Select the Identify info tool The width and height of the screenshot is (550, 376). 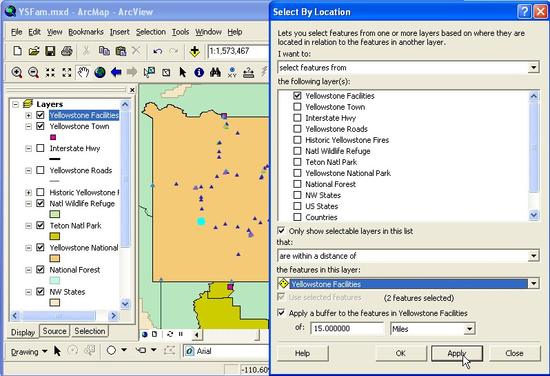click(x=199, y=73)
